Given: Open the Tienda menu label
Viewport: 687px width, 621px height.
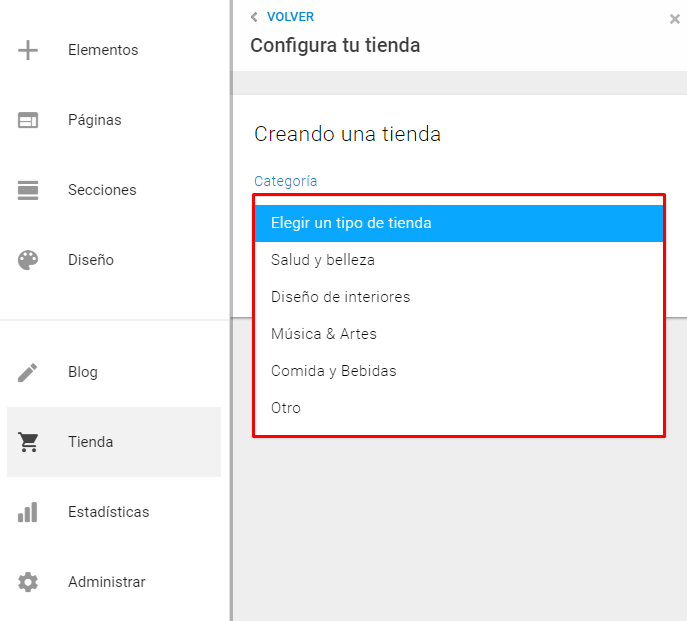Looking at the screenshot, I should point(90,442).
